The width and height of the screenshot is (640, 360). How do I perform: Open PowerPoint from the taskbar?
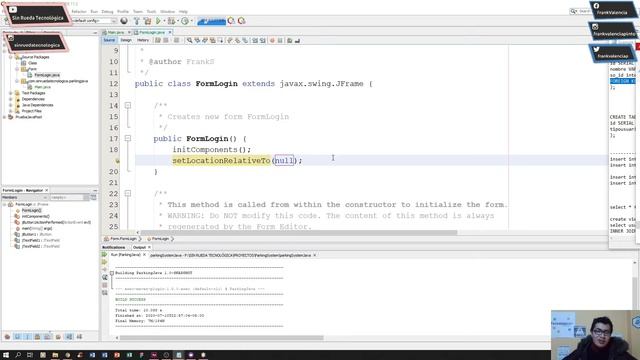click(x=117, y=355)
